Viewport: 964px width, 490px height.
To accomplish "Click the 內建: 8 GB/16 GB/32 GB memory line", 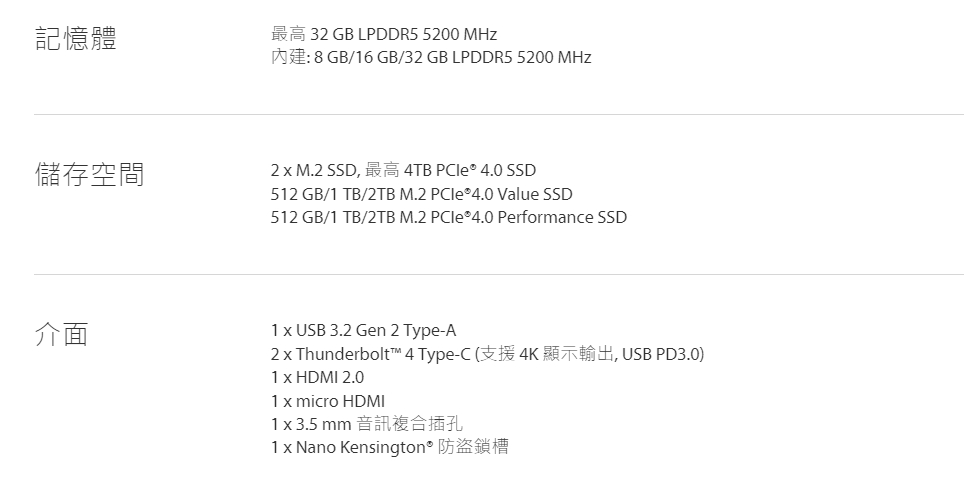I will [431, 57].
